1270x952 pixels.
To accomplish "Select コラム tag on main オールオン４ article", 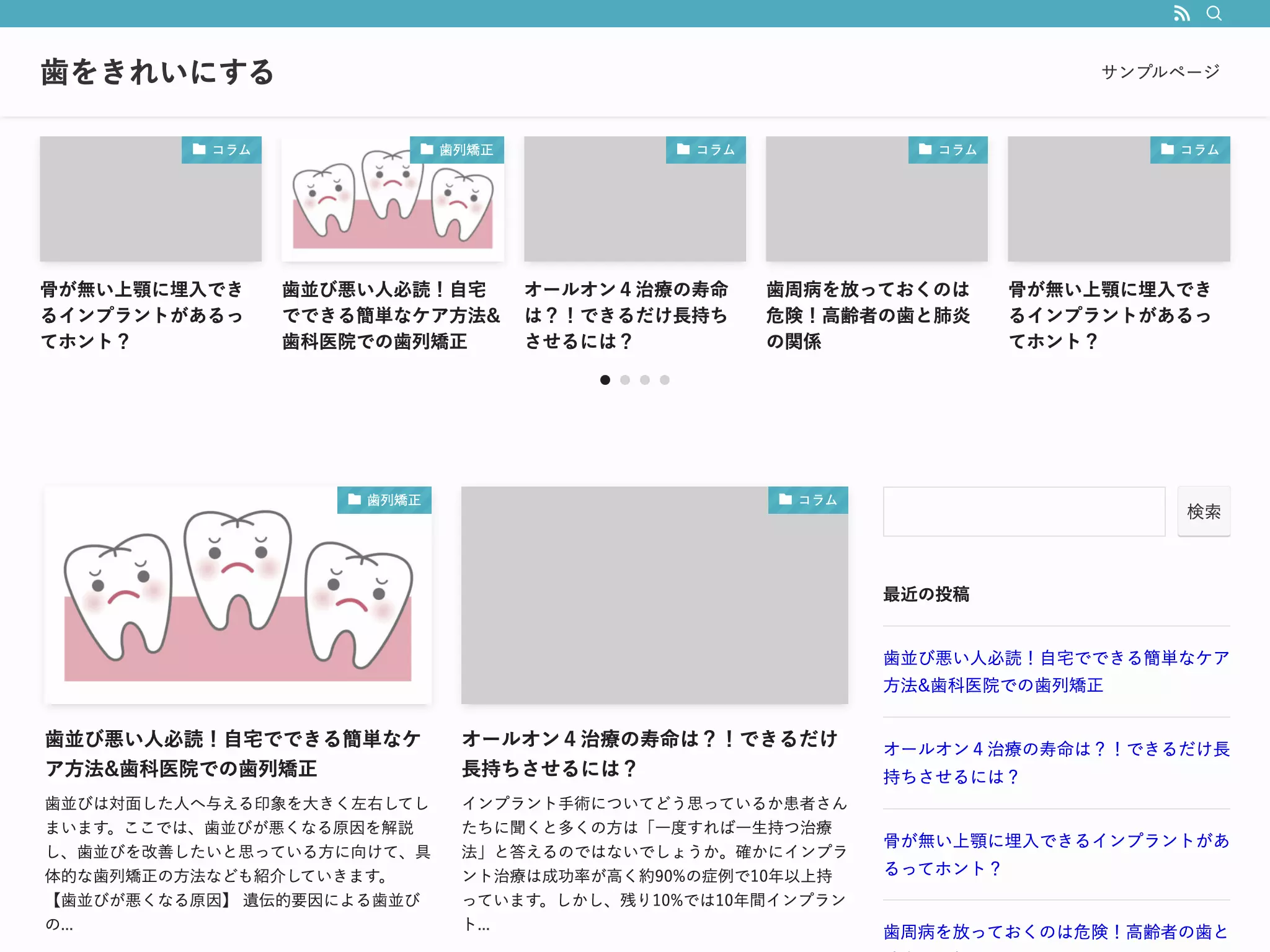I will tap(808, 500).
